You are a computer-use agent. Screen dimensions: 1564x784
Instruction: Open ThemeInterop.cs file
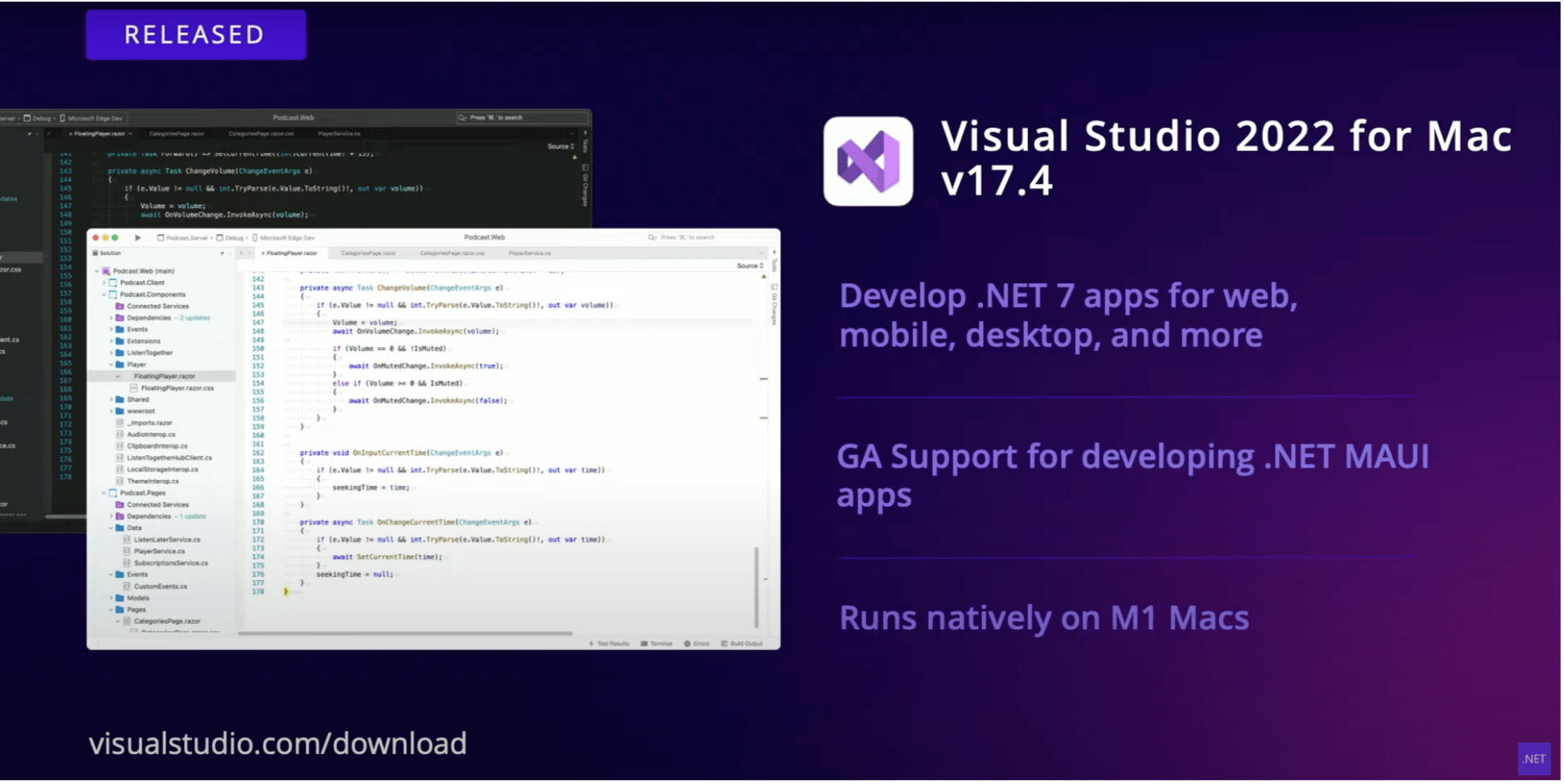click(148, 482)
